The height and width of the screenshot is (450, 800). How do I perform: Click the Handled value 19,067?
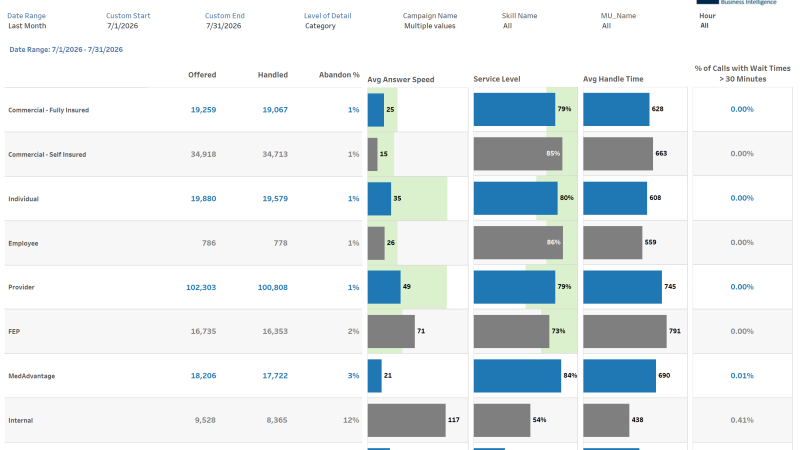(x=275, y=110)
